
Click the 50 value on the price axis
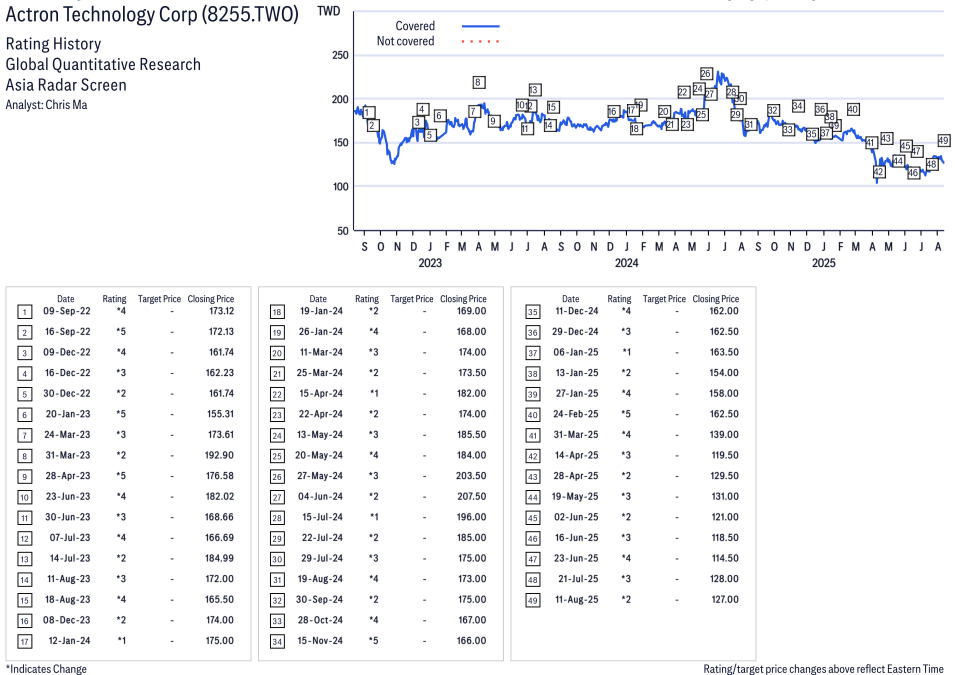click(x=343, y=231)
